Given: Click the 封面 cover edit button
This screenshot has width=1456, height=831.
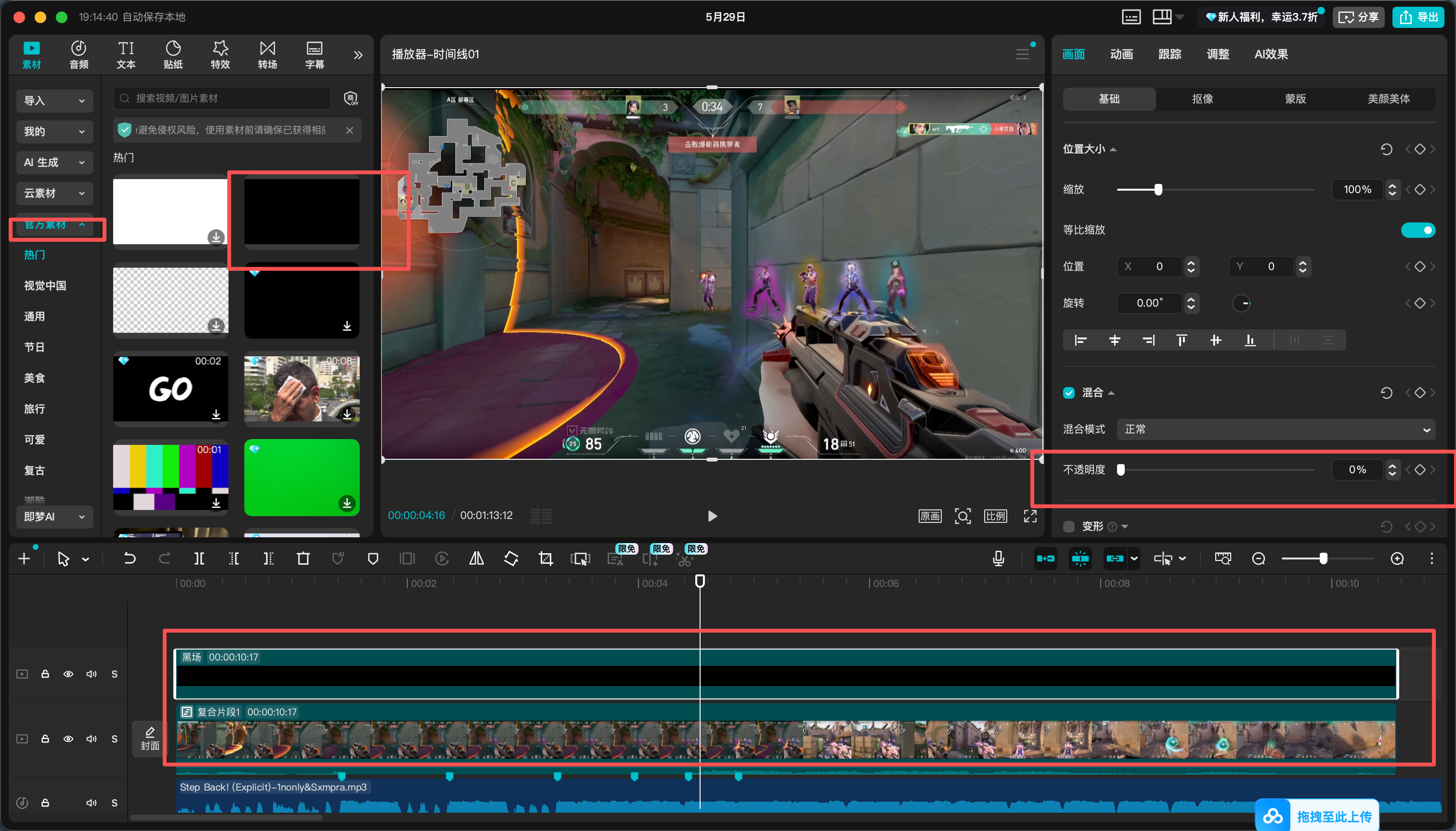Looking at the screenshot, I should [150, 739].
